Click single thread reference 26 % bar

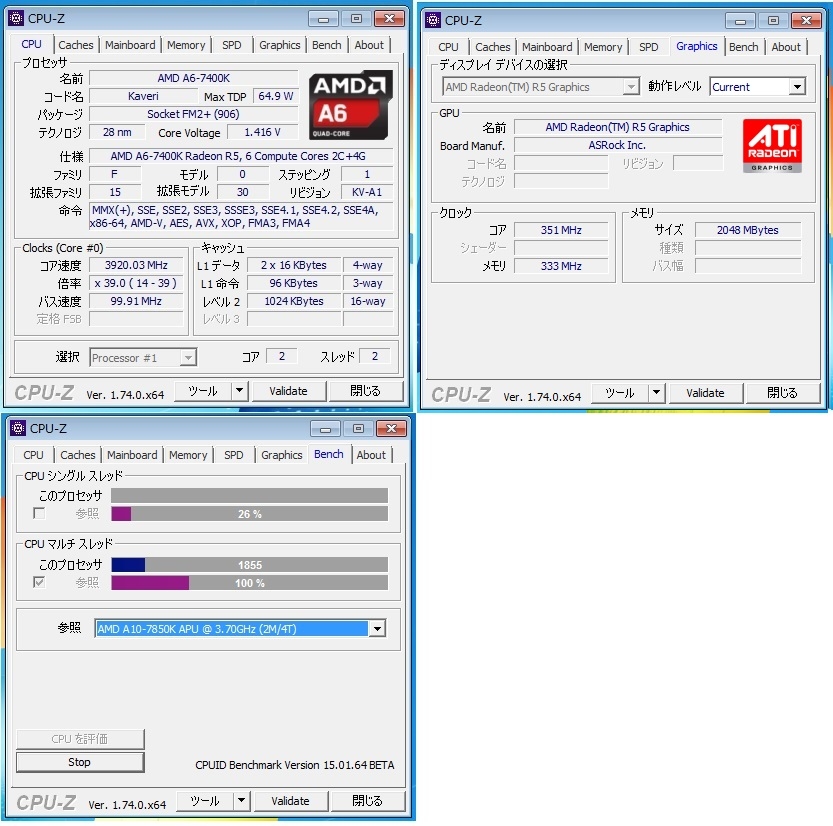pyautogui.click(x=249, y=514)
